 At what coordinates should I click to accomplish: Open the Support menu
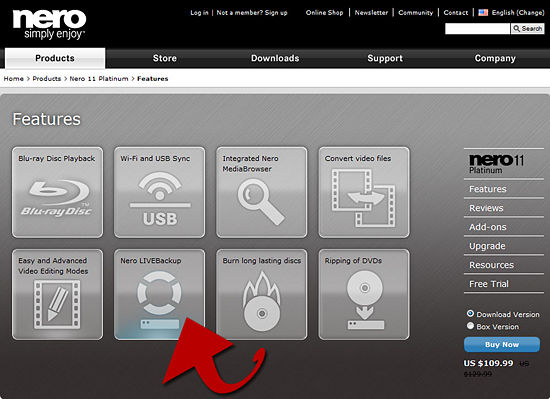[x=385, y=58]
